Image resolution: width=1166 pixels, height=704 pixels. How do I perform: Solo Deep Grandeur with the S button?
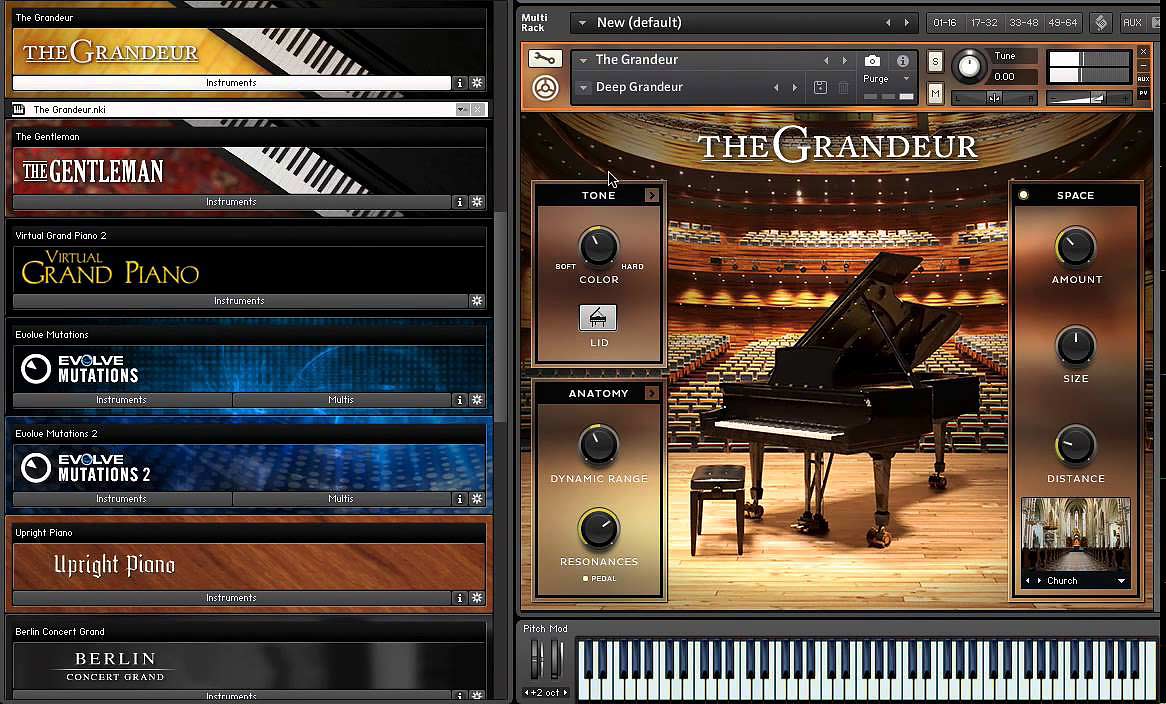point(935,61)
